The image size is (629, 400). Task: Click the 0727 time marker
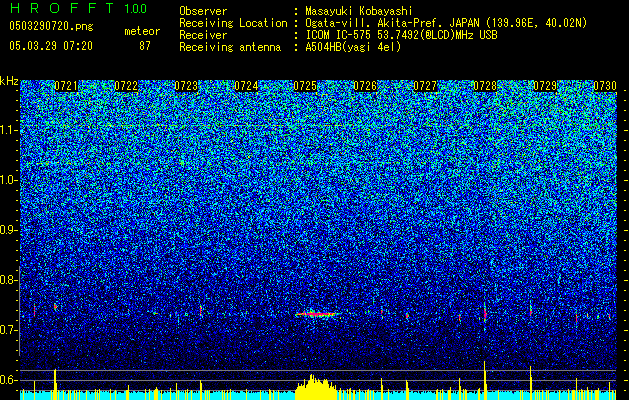point(425,86)
